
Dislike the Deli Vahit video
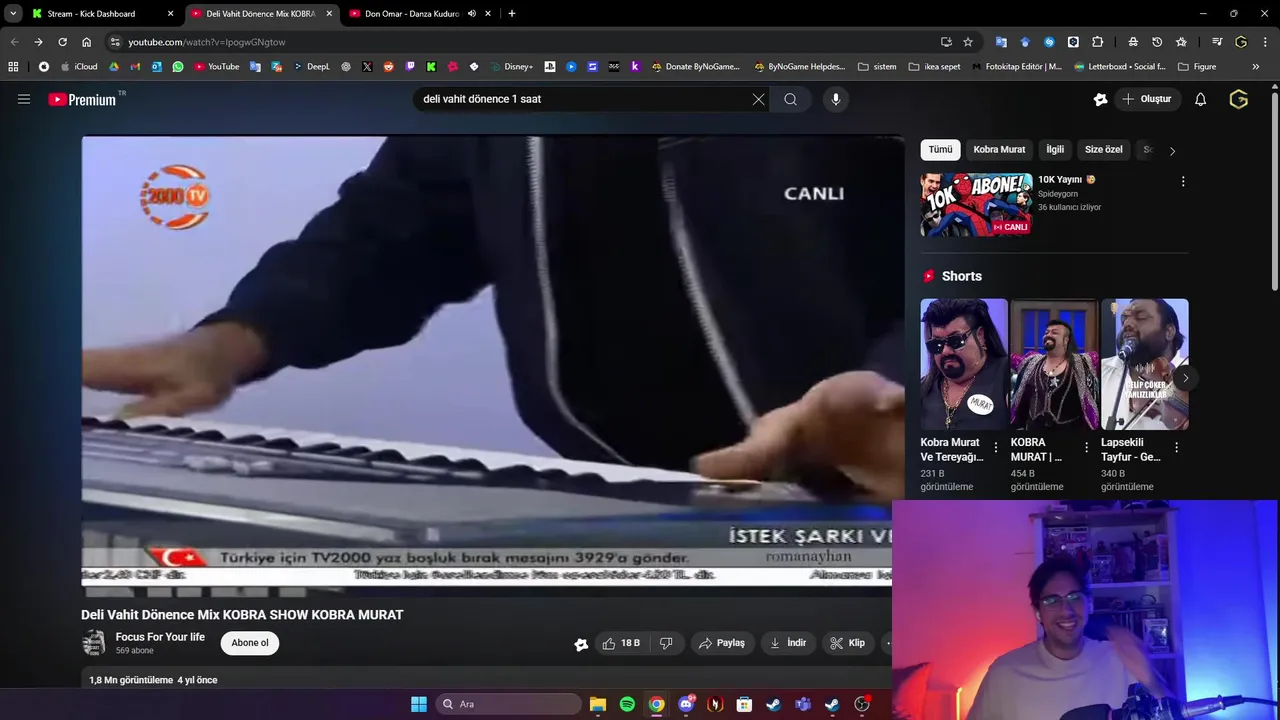[666, 643]
